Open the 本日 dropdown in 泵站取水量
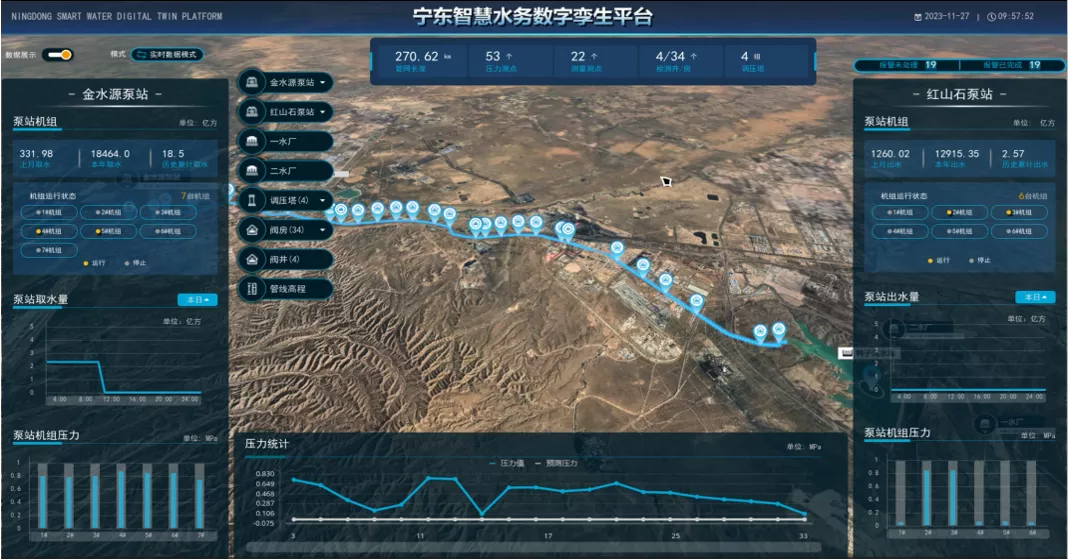Viewport: 1068px width, 560px height. (x=198, y=300)
